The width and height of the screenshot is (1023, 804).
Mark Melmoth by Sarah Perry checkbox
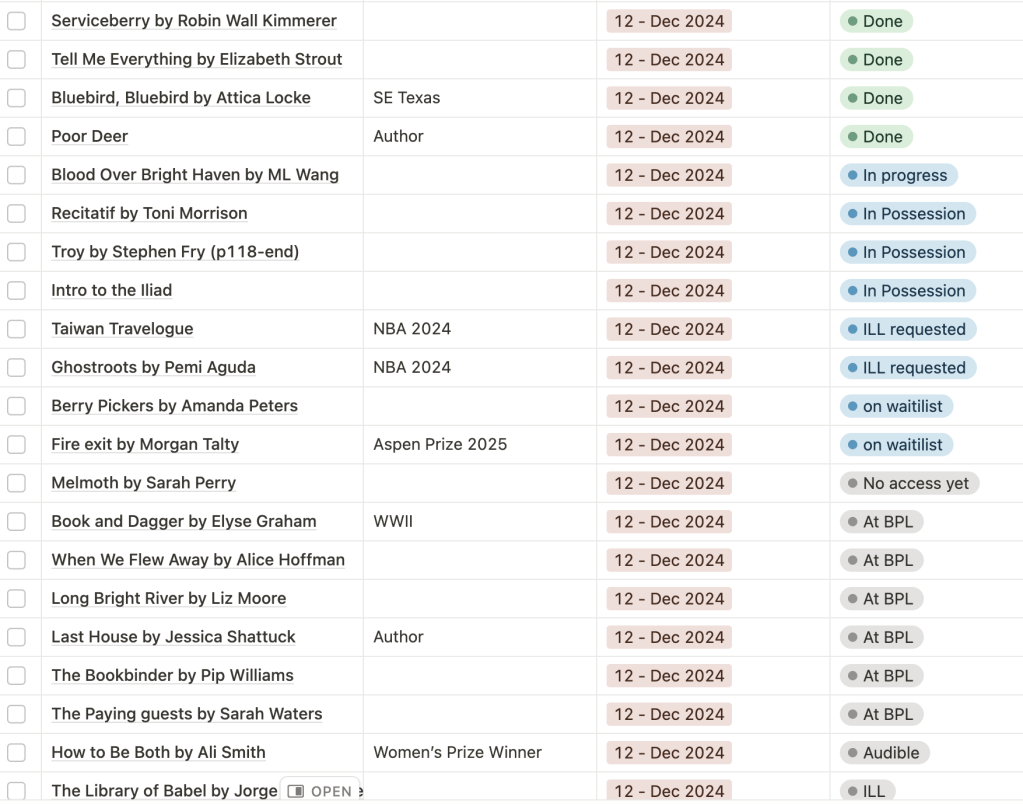coord(16,483)
